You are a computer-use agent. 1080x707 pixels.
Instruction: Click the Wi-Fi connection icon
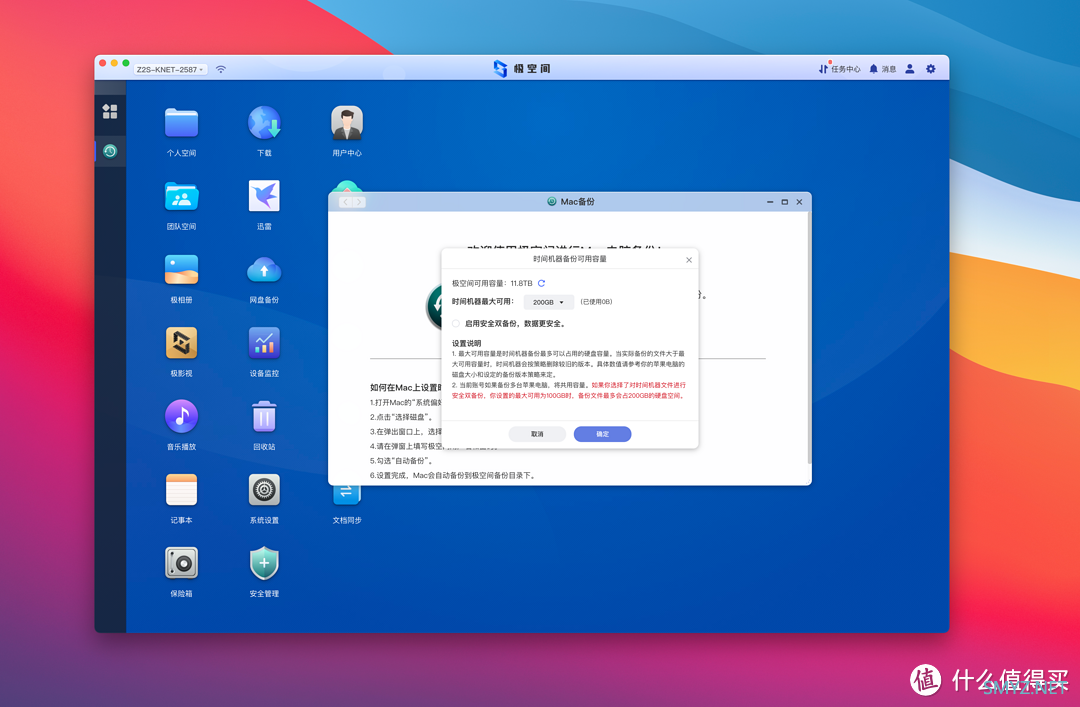coord(220,70)
